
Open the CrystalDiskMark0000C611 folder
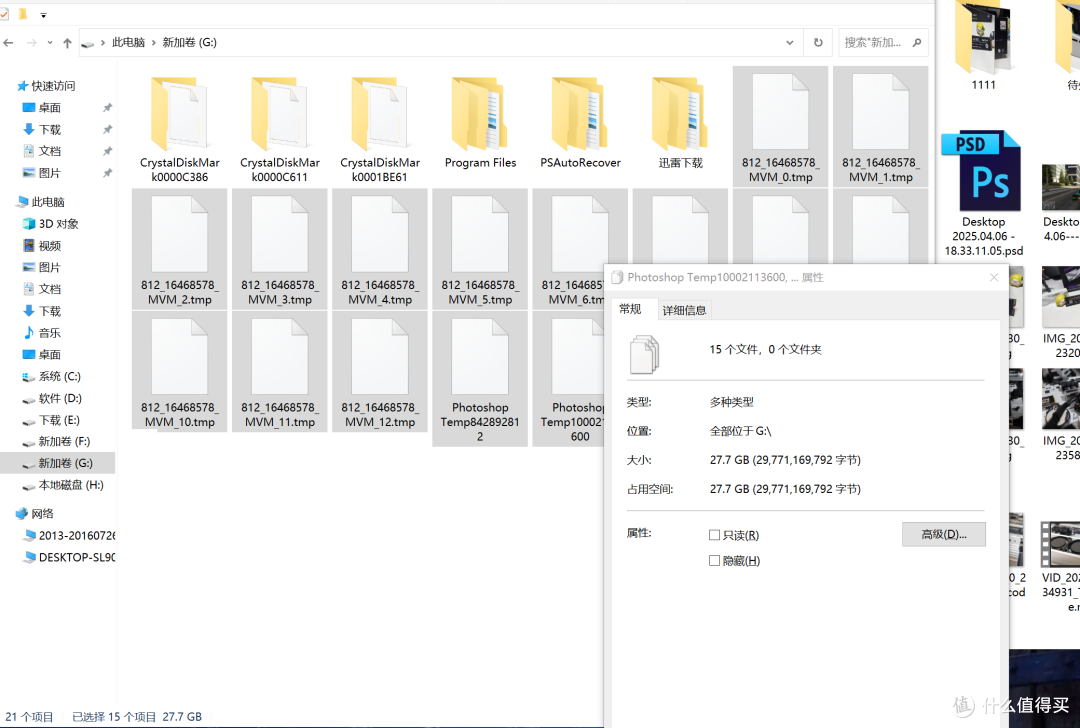[280, 128]
